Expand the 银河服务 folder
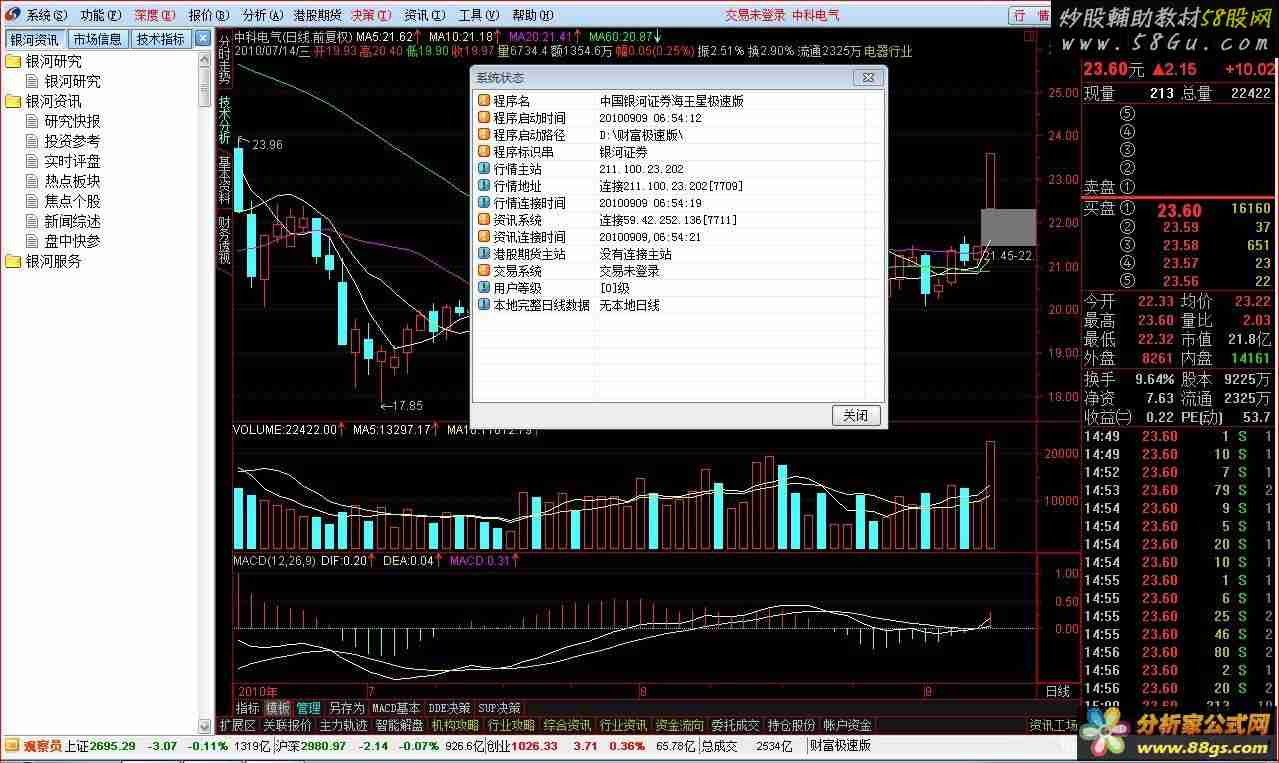The width and height of the screenshot is (1279, 763). point(13,261)
